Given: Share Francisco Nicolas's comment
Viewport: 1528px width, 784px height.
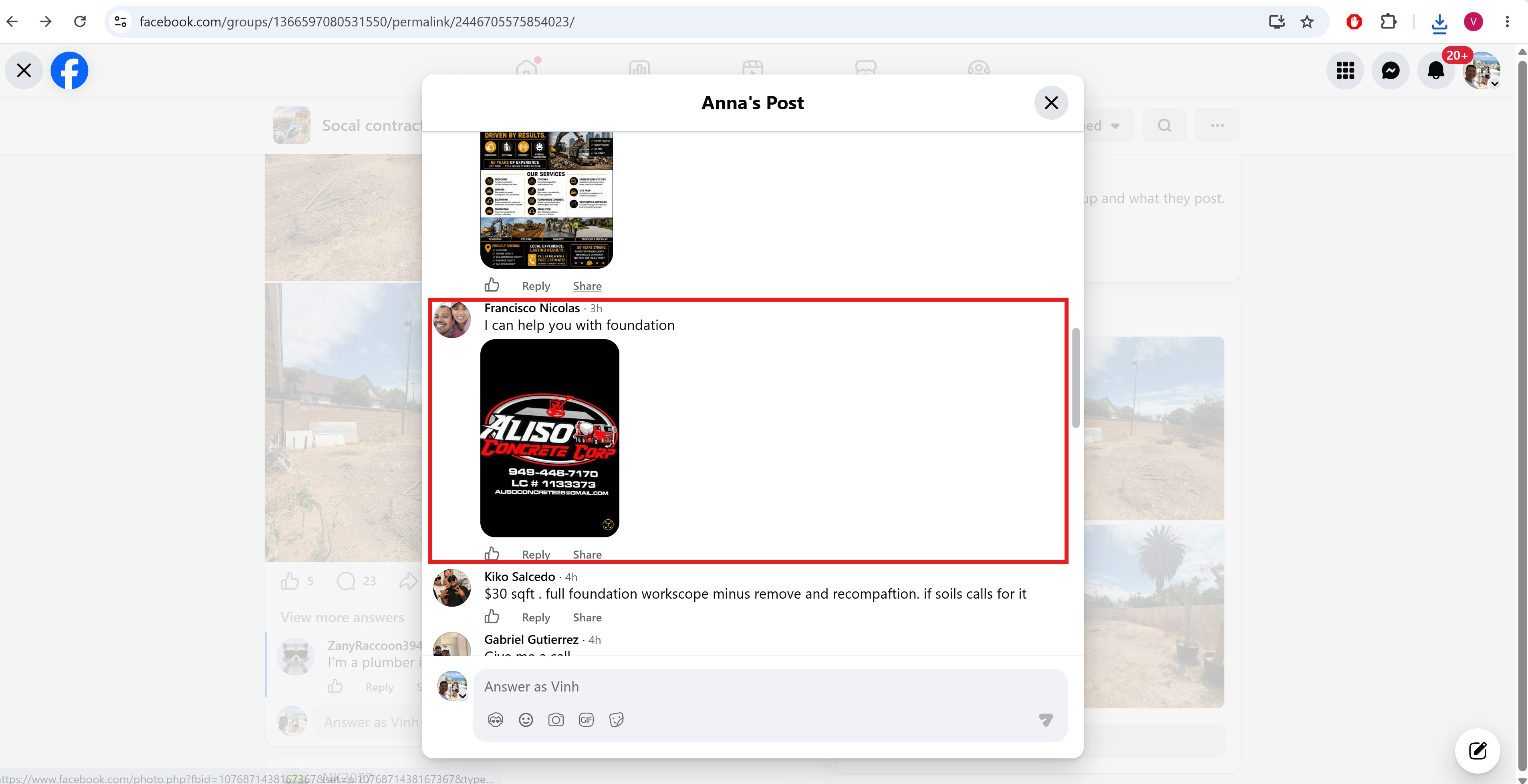Looking at the screenshot, I should tap(587, 555).
